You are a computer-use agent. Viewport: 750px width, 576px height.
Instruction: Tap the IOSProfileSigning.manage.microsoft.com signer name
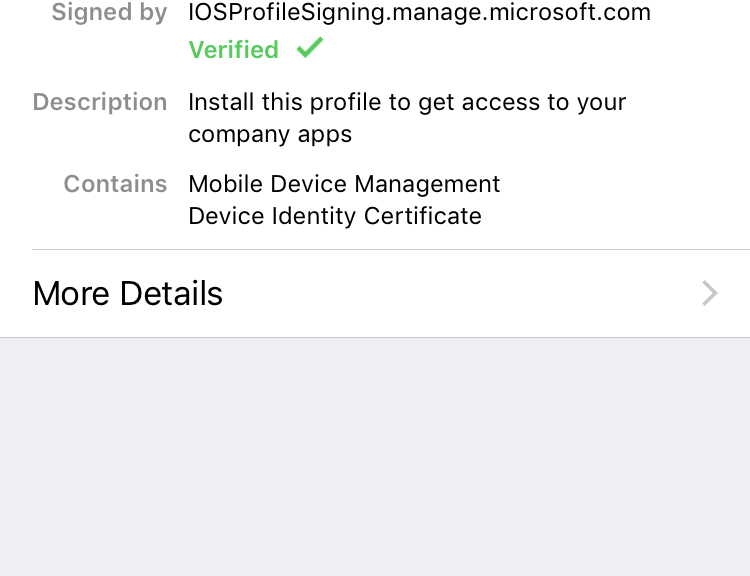click(x=419, y=12)
